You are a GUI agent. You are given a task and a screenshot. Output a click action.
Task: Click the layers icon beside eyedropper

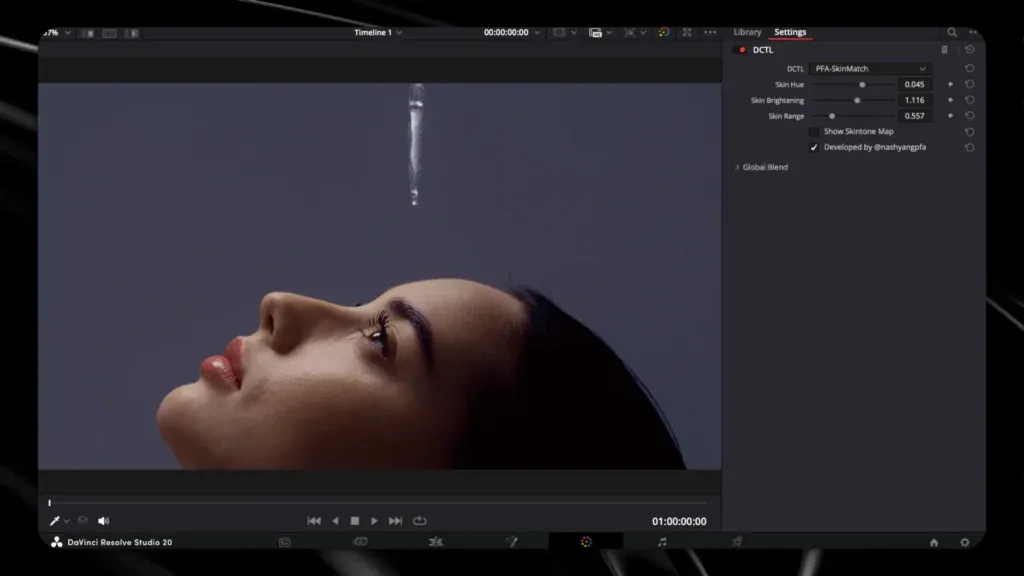click(x=82, y=520)
